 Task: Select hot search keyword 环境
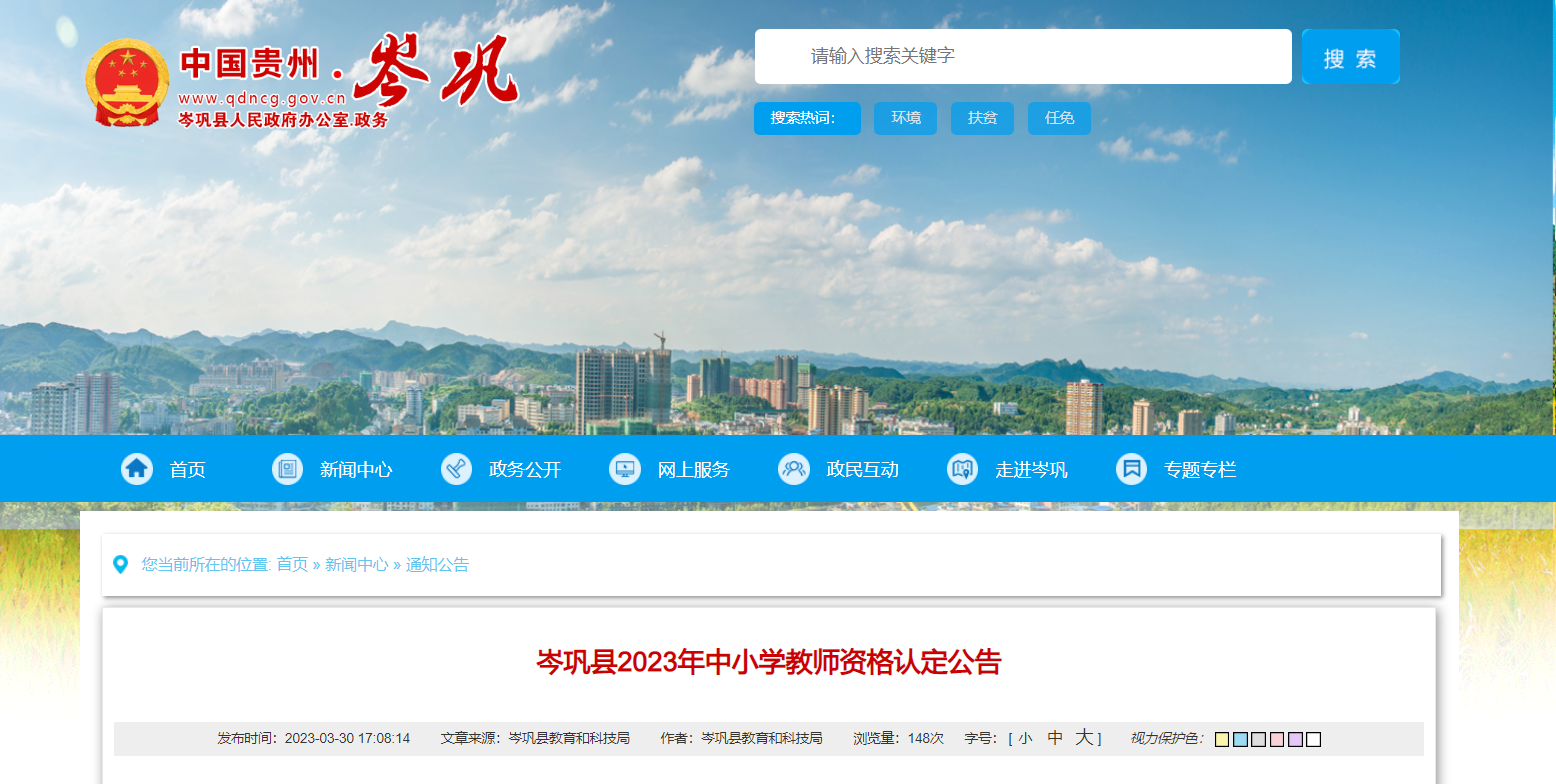pos(906,118)
